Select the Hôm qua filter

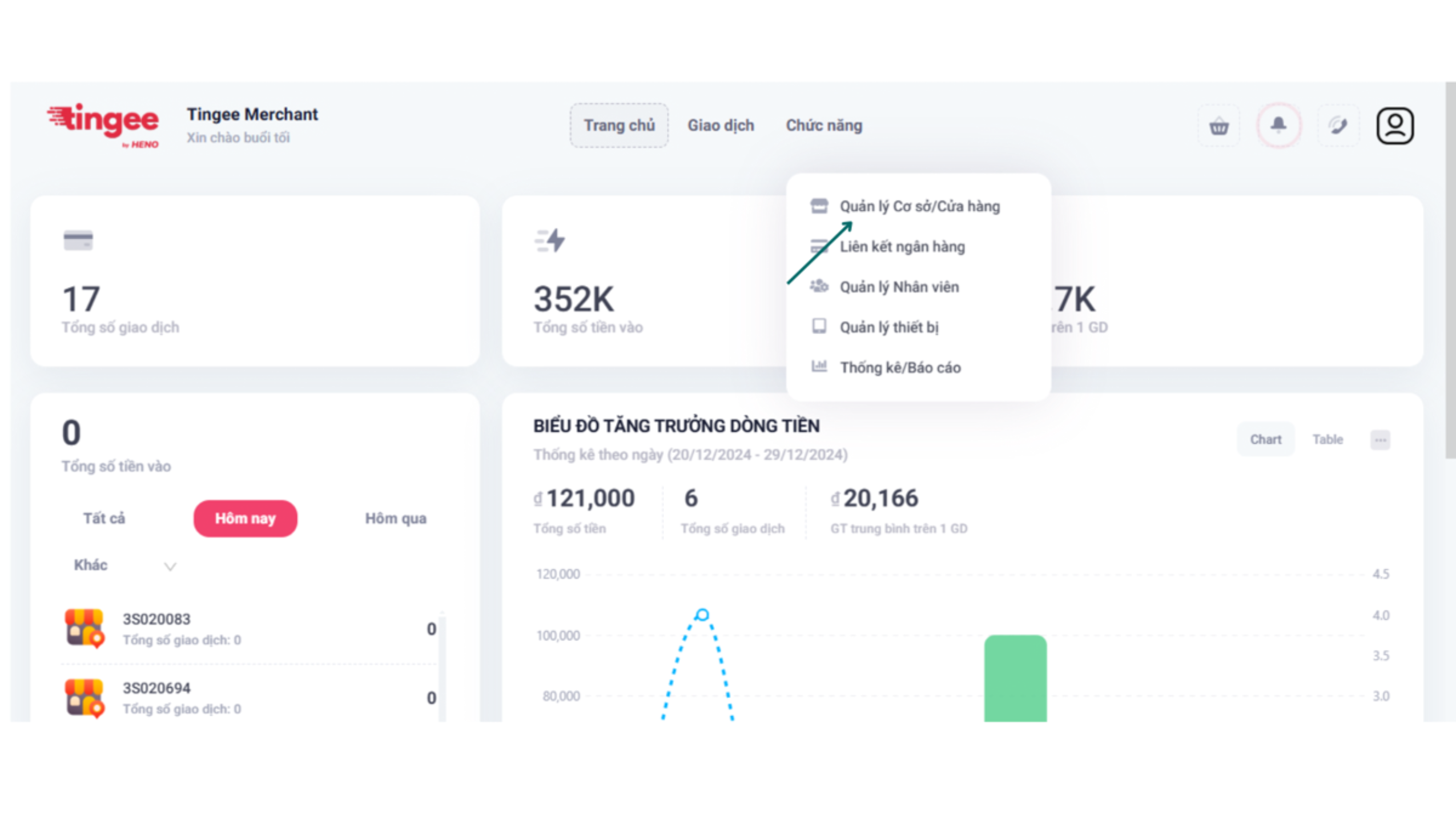click(395, 518)
